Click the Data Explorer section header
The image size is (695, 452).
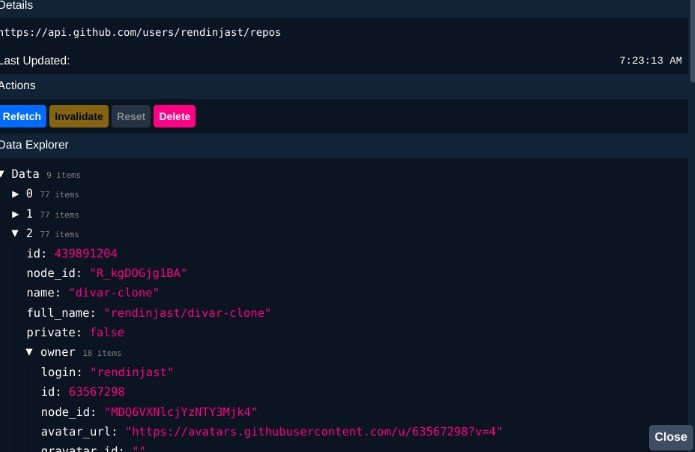click(344, 145)
